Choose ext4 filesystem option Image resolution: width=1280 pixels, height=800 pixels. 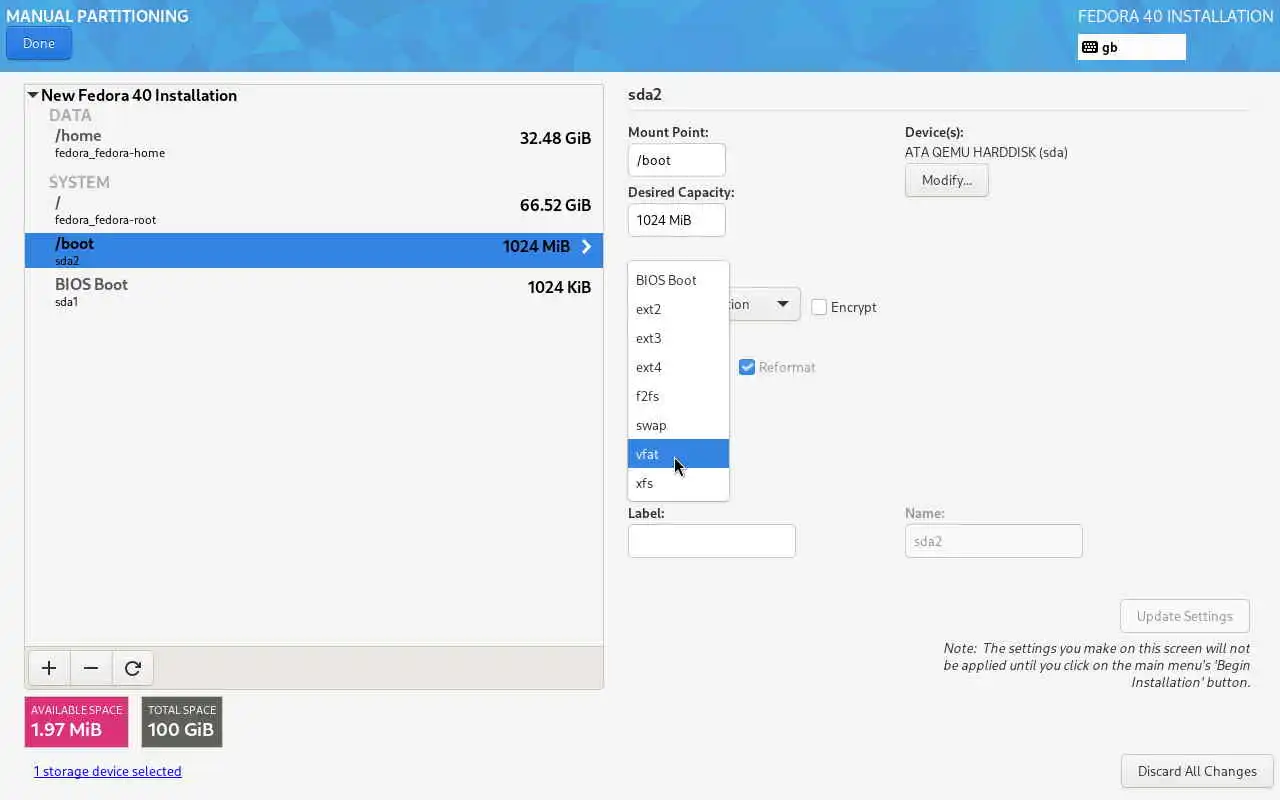click(x=678, y=367)
